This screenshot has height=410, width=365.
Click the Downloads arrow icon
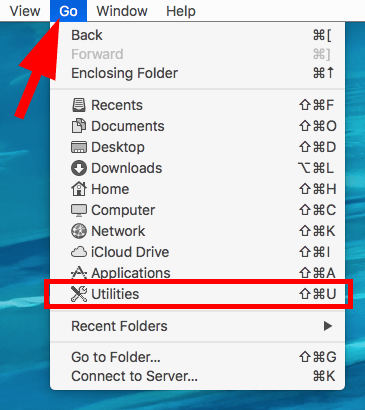tap(79, 168)
